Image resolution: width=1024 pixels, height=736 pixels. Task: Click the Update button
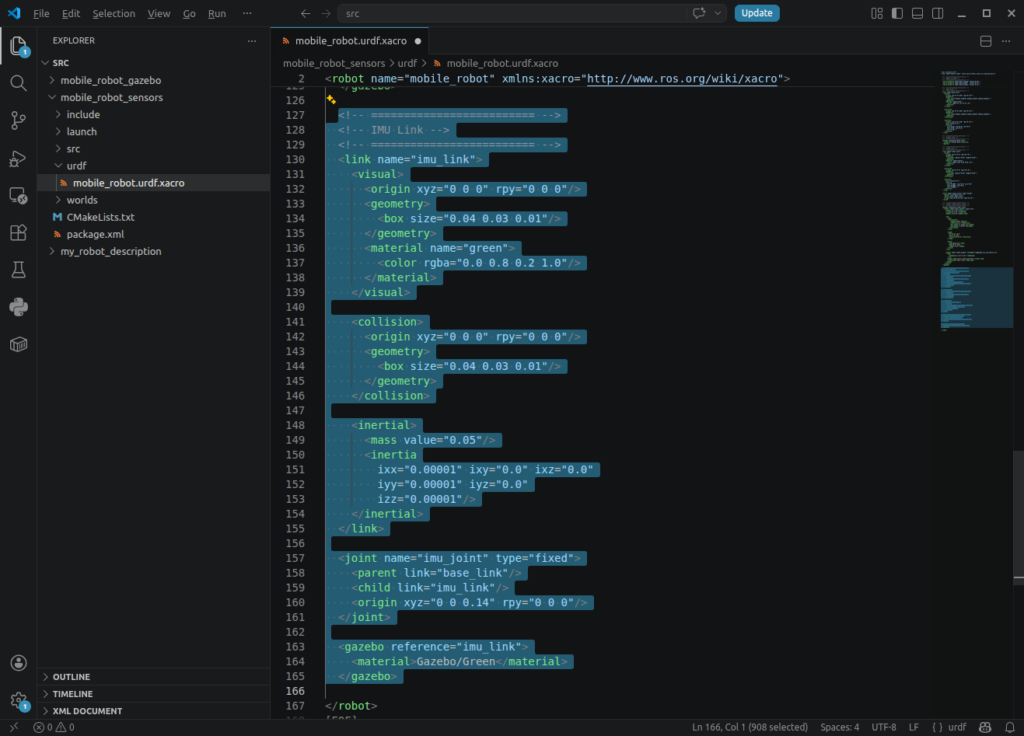[756, 13]
